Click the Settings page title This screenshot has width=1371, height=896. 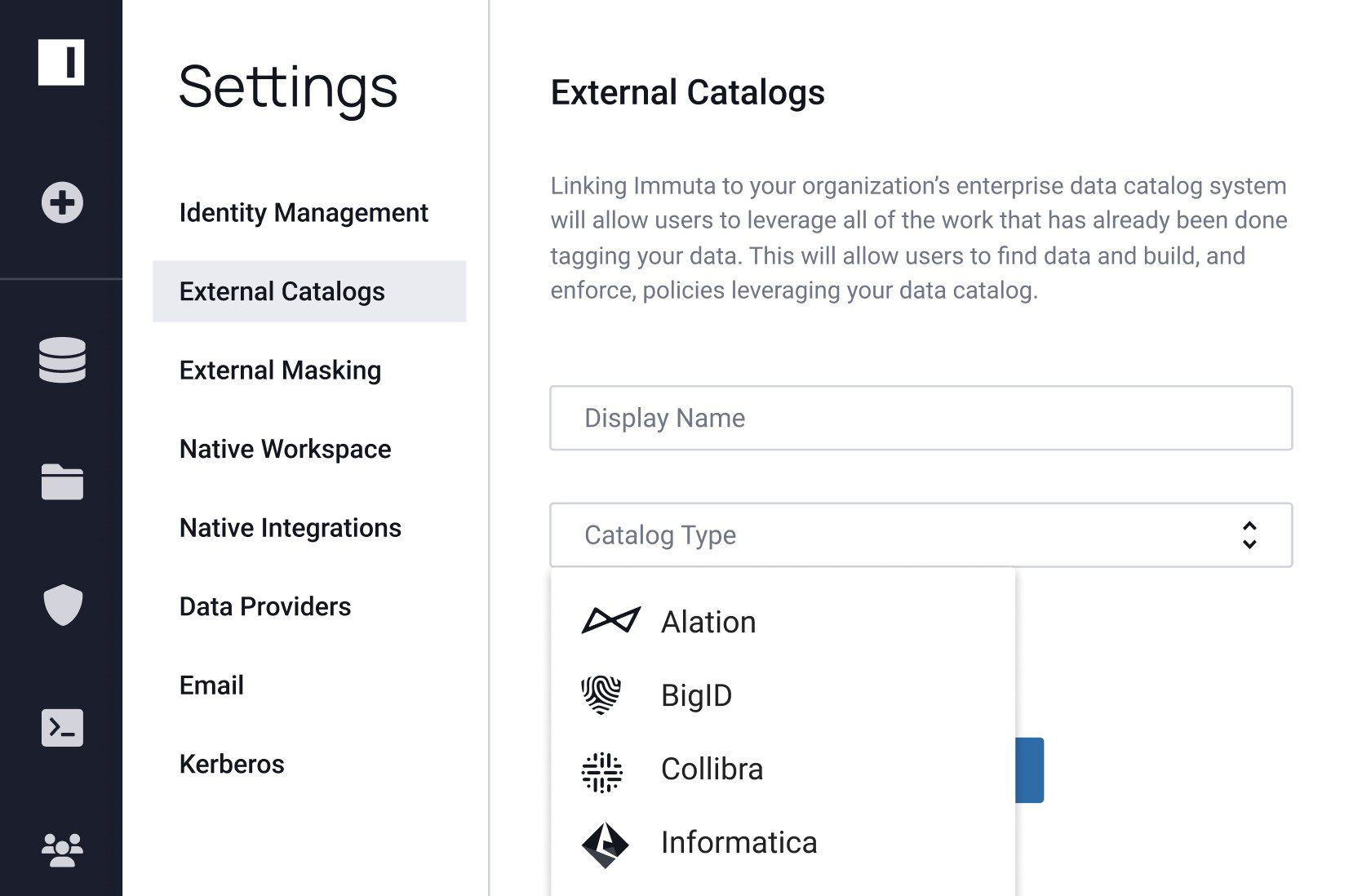(x=288, y=89)
